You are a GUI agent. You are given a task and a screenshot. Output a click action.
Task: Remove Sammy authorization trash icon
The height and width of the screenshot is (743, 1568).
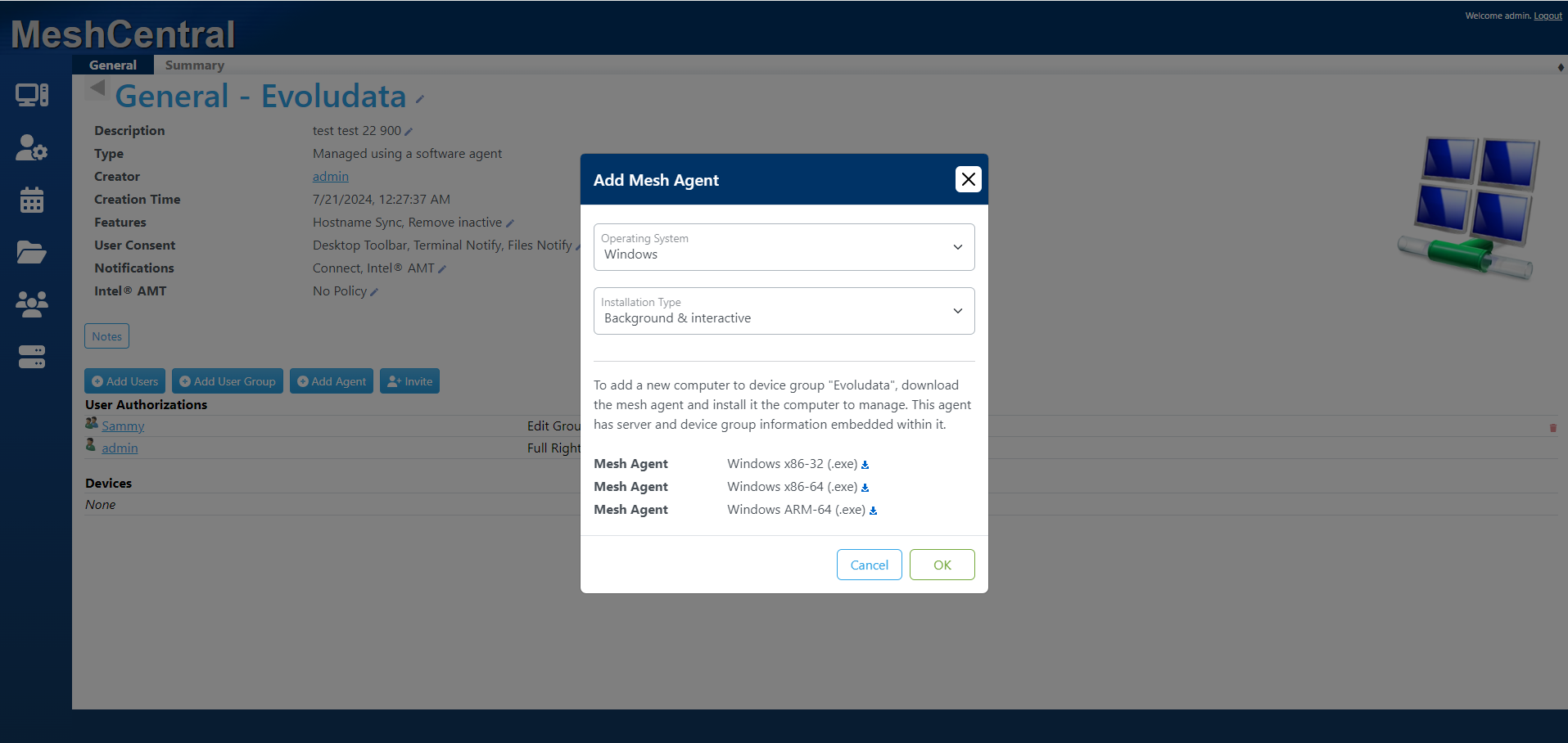pyautogui.click(x=1552, y=428)
